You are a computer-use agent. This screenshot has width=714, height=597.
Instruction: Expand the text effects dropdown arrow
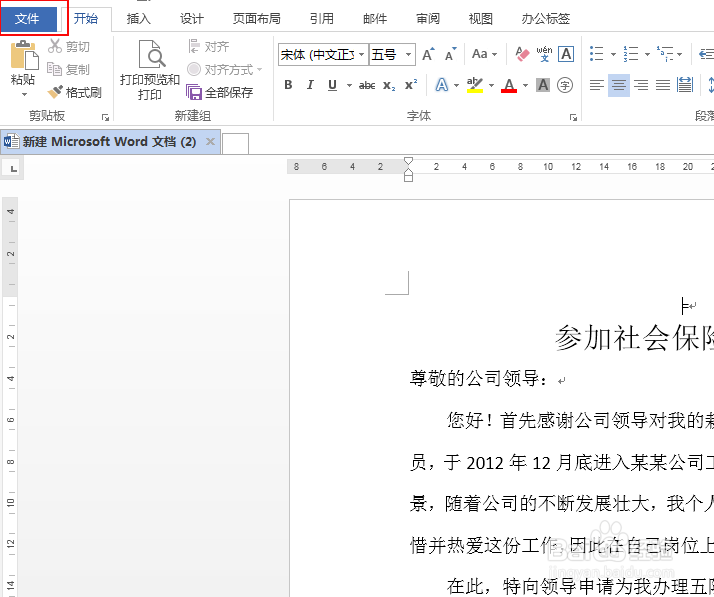coord(456,85)
